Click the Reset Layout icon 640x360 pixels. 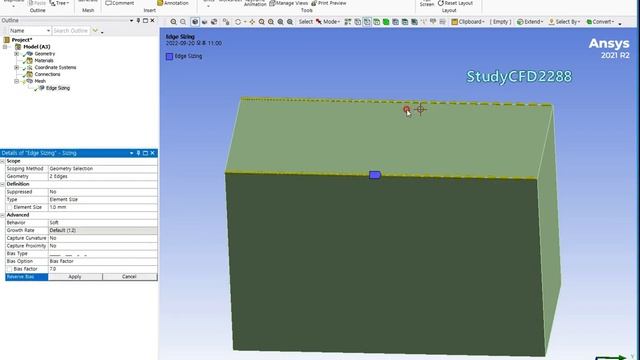coord(440,3)
